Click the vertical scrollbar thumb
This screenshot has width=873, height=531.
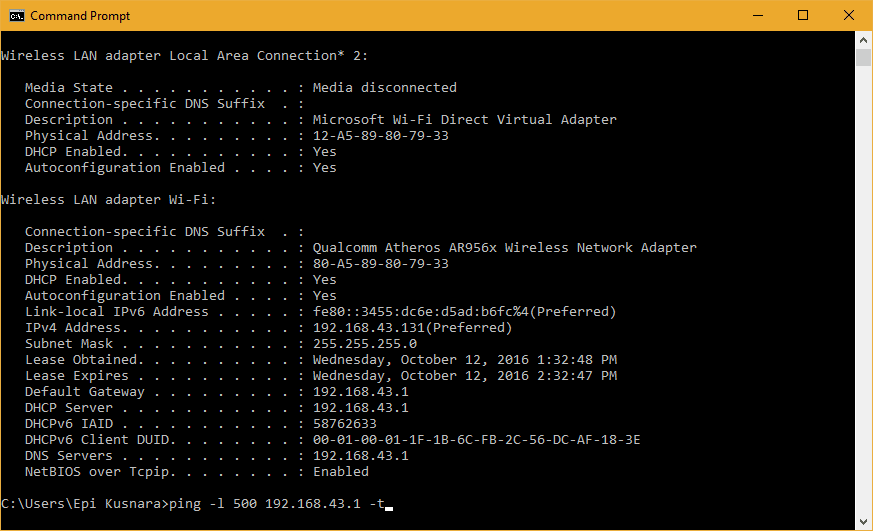click(x=864, y=57)
